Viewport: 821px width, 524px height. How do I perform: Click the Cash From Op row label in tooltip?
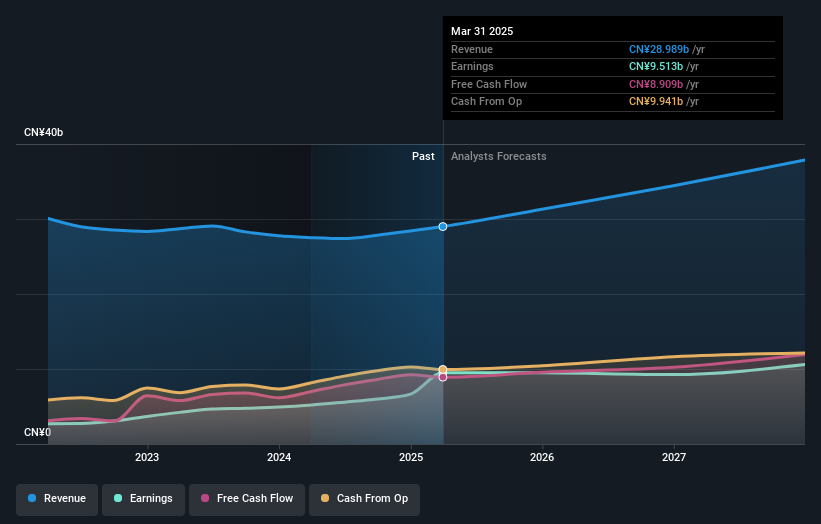(486, 102)
